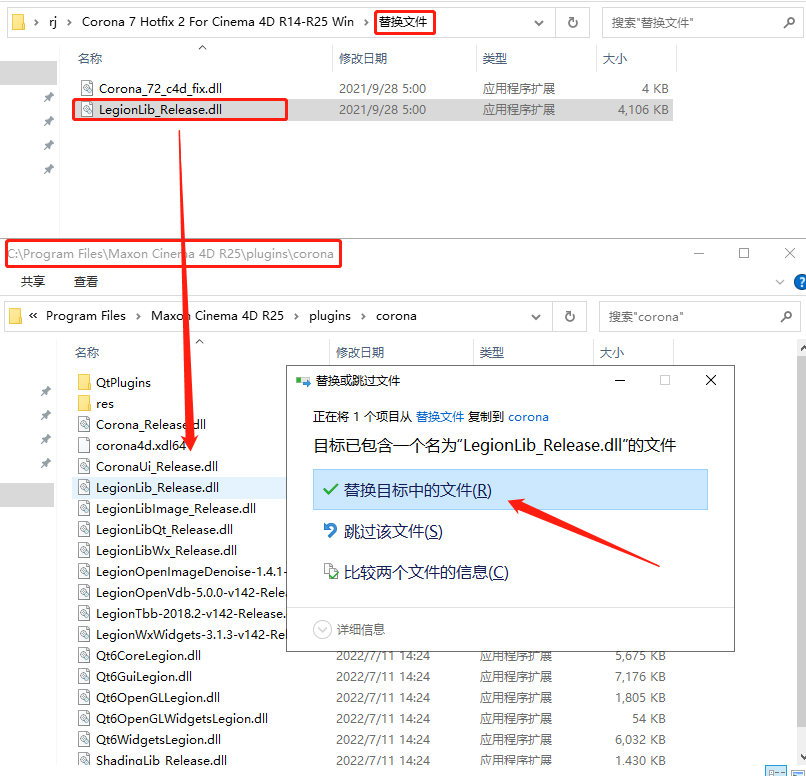806x776 pixels.
Task: Select LegionLibImage_Release.dll file
Action: [x=176, y=509]
